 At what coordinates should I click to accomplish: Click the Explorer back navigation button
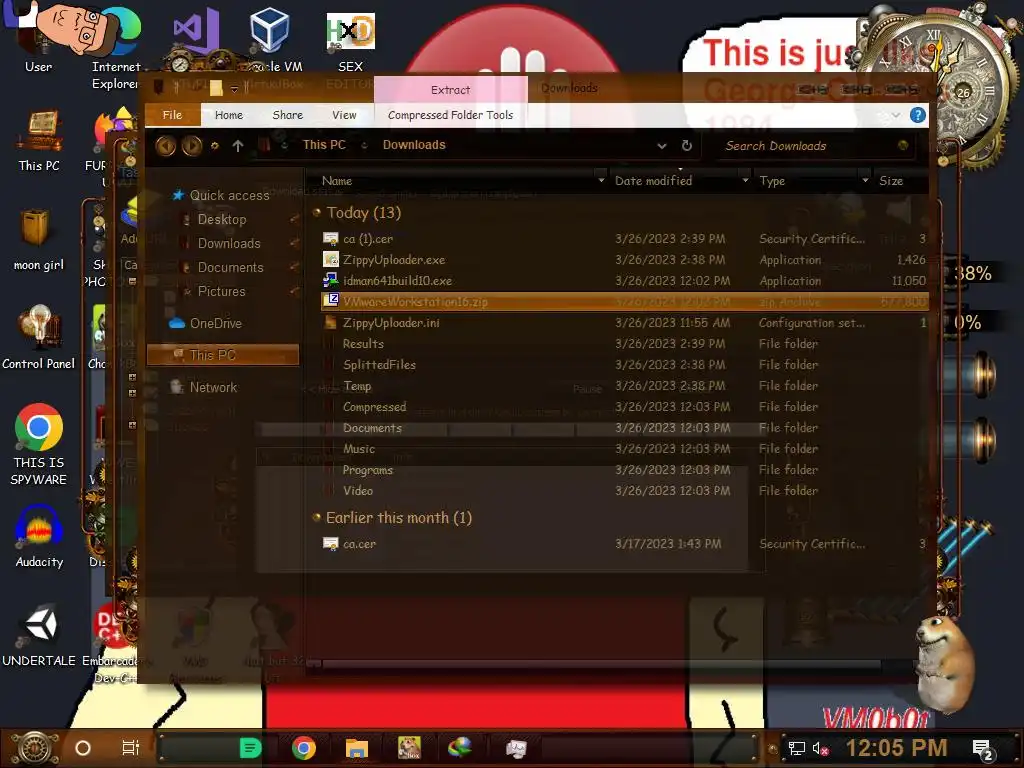click(166, 145)
